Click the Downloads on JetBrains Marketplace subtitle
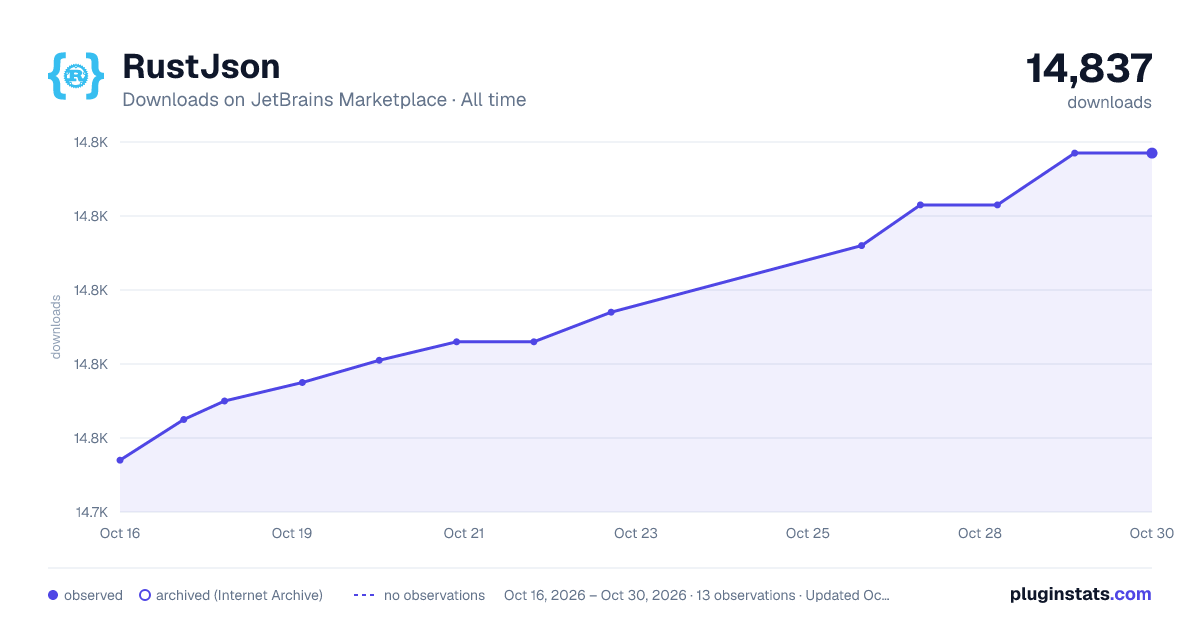 [324, 100]
